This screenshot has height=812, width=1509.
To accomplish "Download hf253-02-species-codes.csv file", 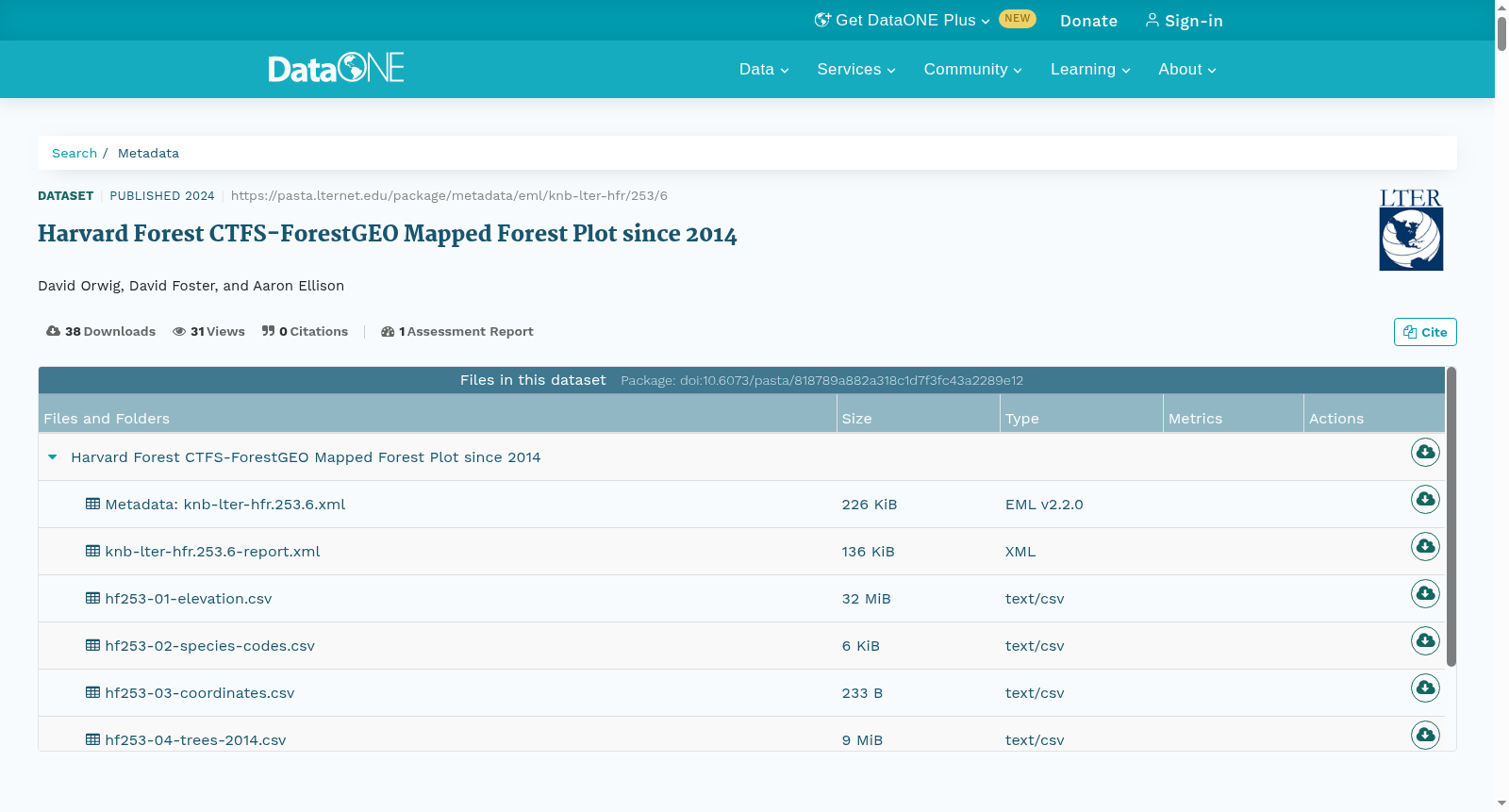I will pos(1425,641).
